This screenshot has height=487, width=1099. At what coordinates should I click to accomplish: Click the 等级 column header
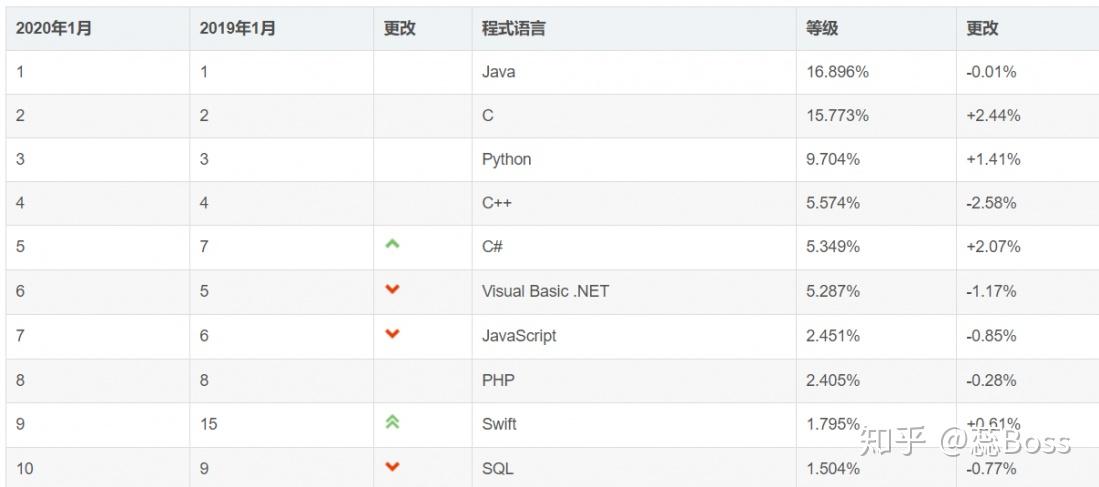(x=822, y=28)
